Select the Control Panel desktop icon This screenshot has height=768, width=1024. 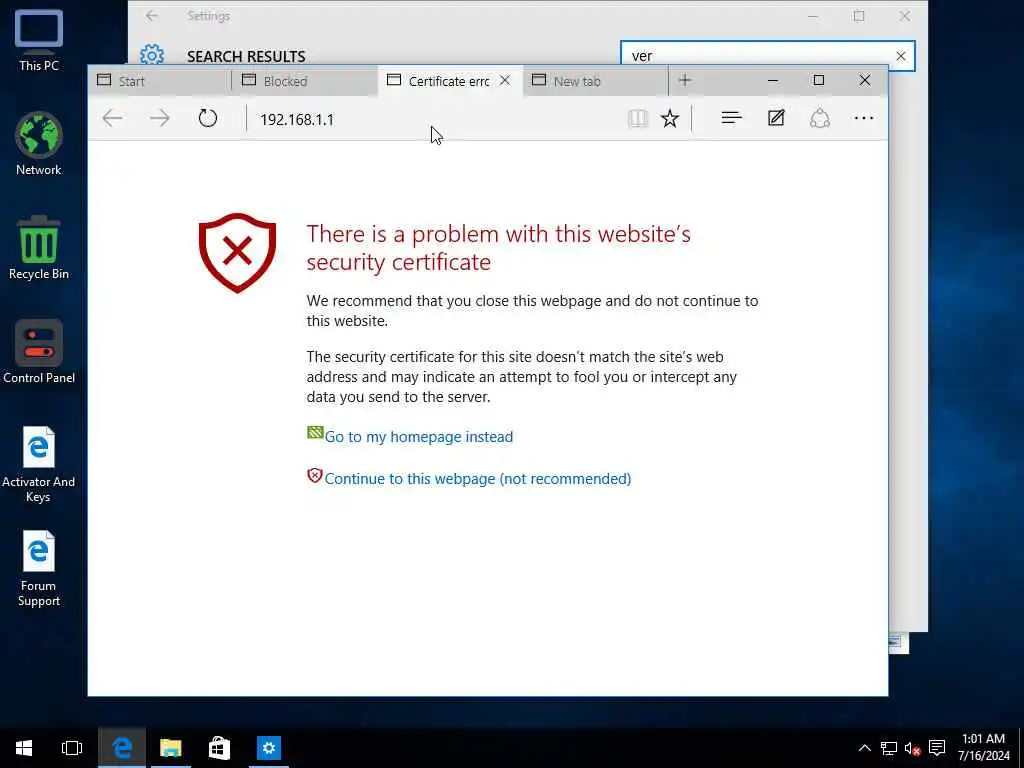[x=39, y=352]
